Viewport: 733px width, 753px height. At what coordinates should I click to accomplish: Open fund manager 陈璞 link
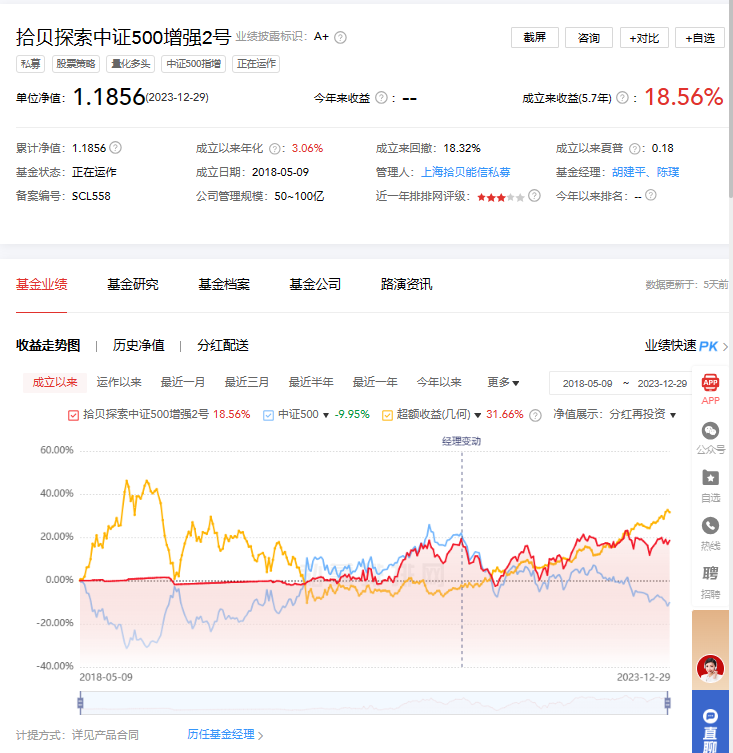coord(668,172)
